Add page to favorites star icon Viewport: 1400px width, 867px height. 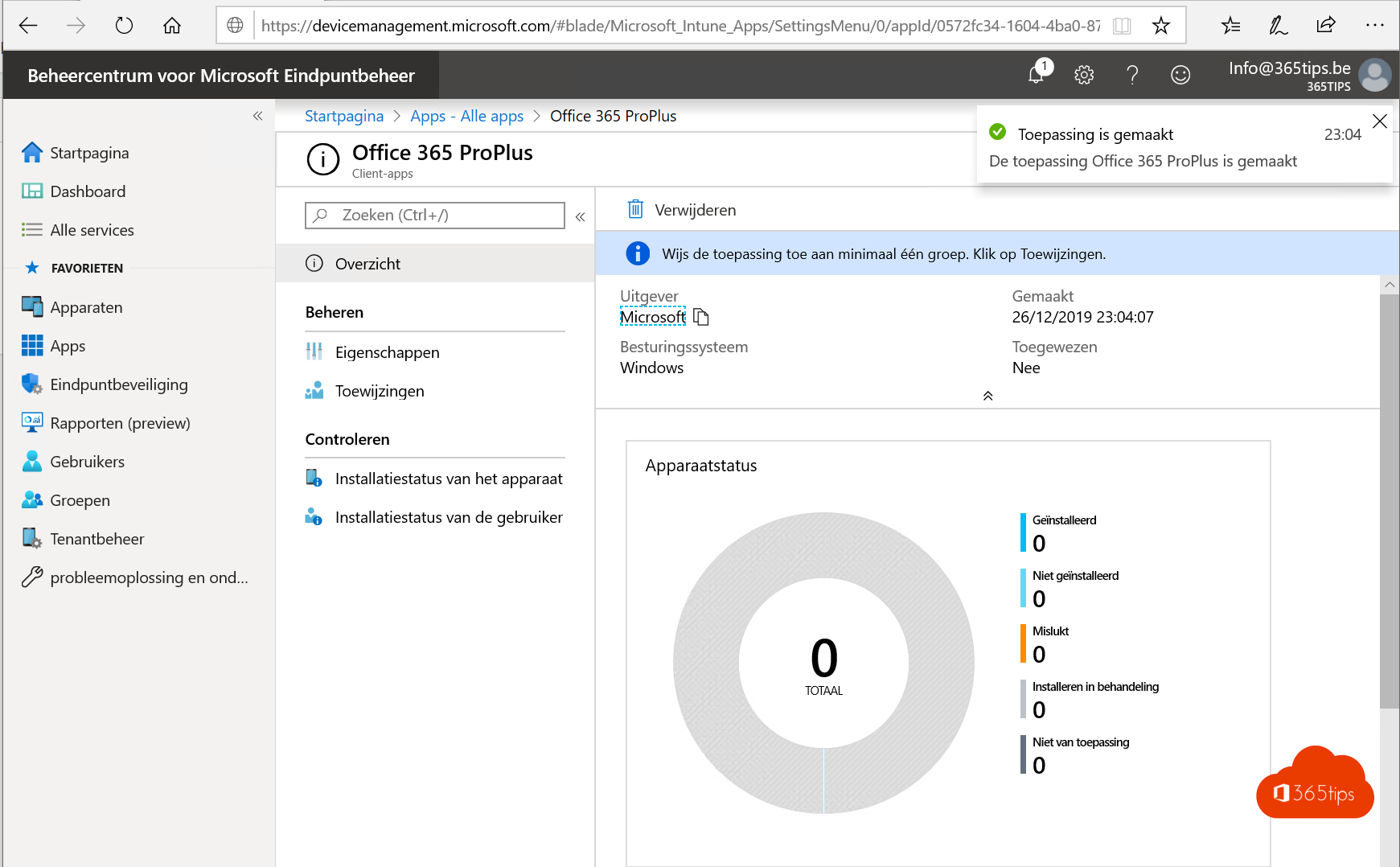[1160, 26]
